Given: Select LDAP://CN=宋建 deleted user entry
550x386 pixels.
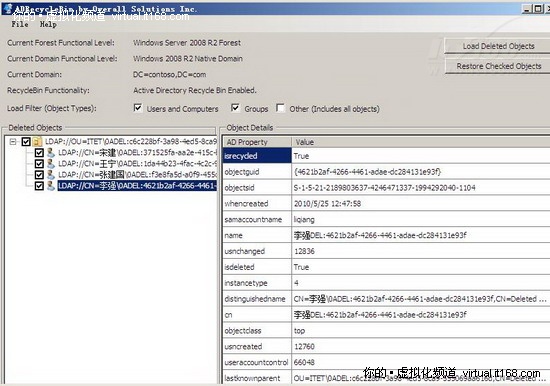Looking at the screenshot, I should pos(137,153).
